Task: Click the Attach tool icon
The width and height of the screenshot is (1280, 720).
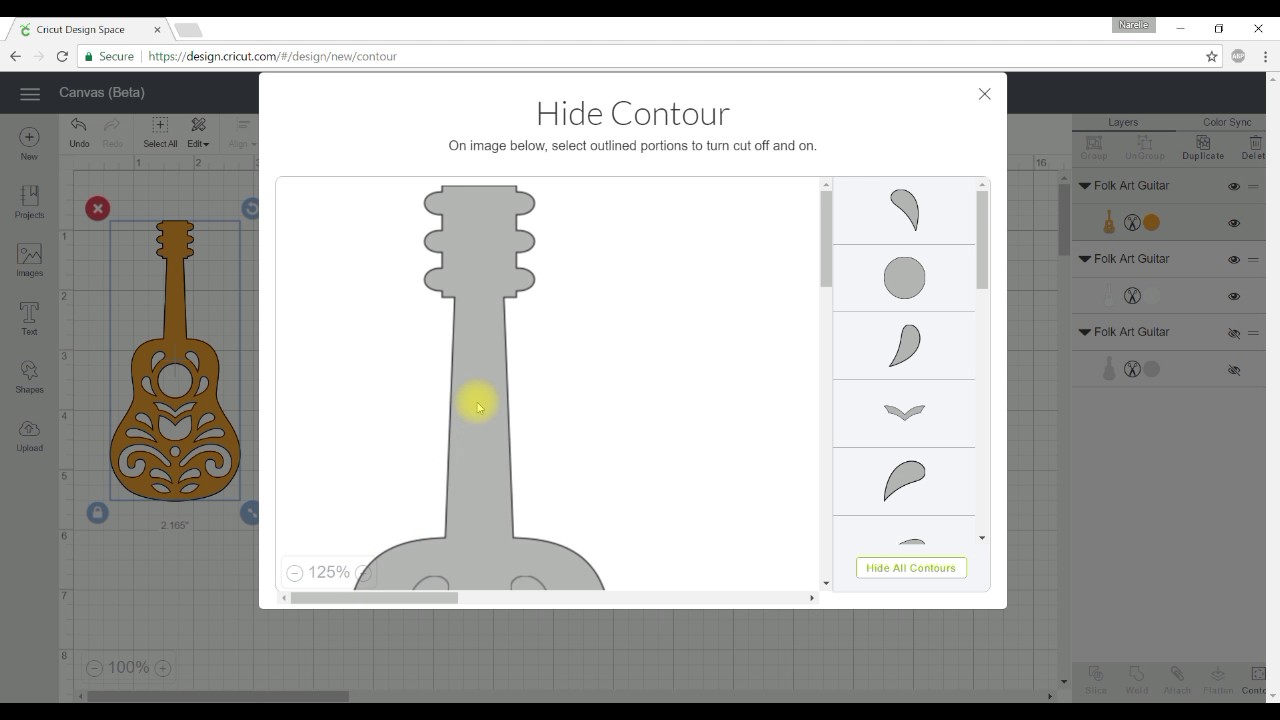Action: click(1177, 680)
